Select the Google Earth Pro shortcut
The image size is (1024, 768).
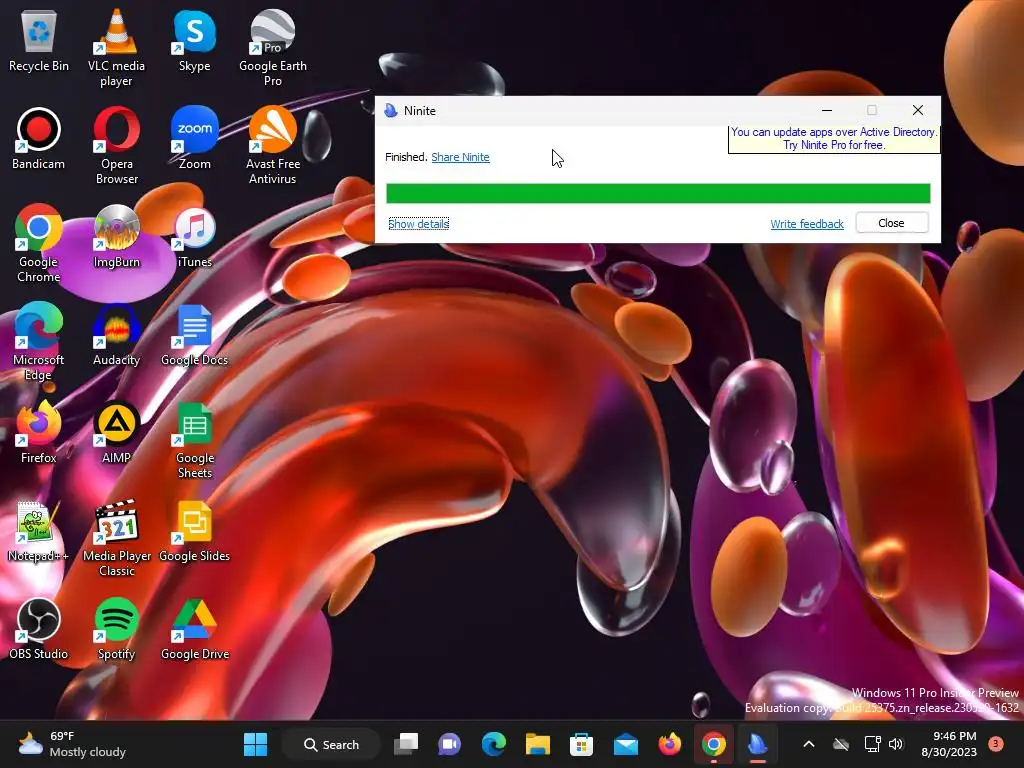[x=273, y=48]
